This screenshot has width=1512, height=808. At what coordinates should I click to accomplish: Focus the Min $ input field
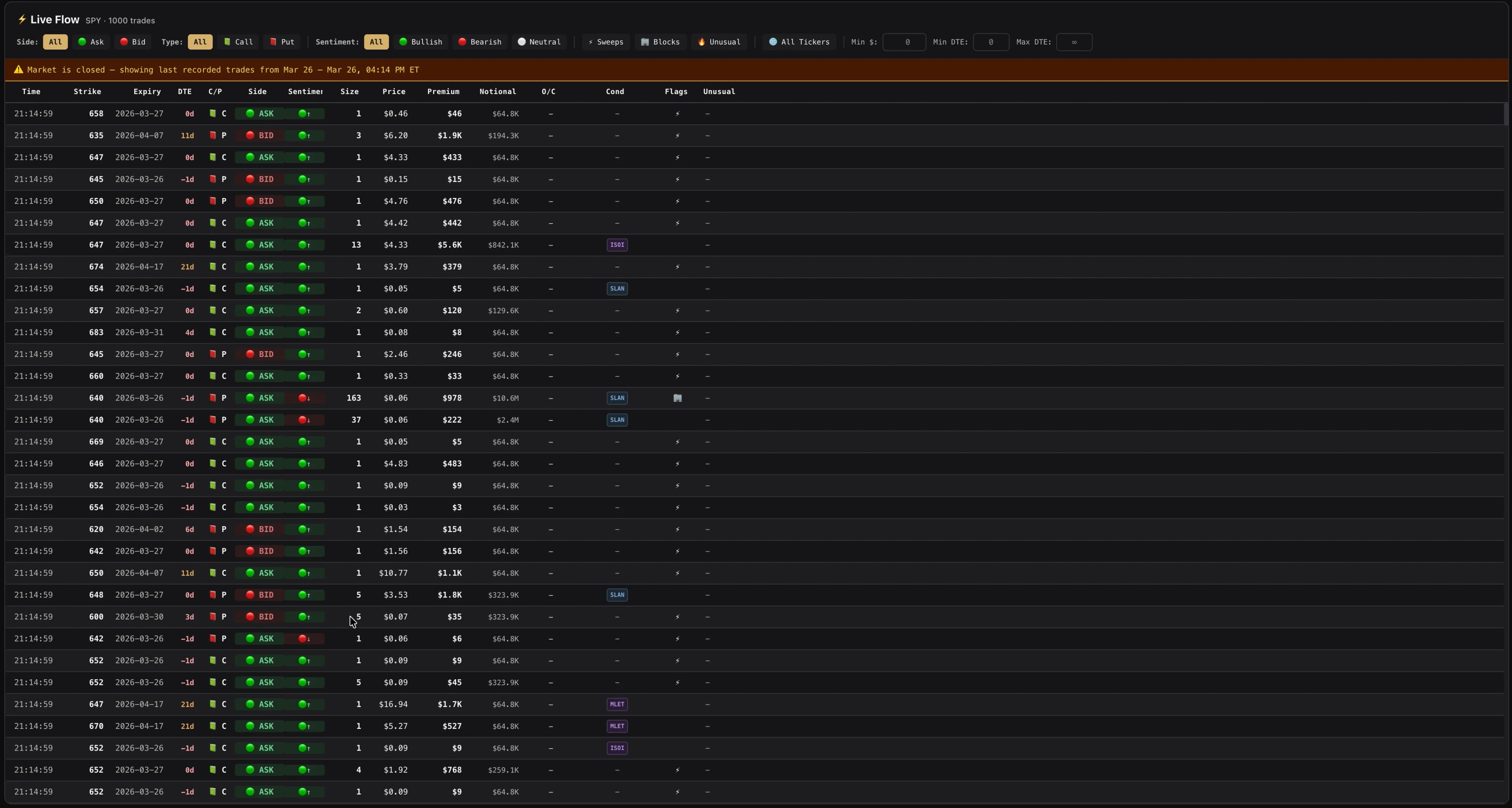pyautogui.click(x=904, y=42)
